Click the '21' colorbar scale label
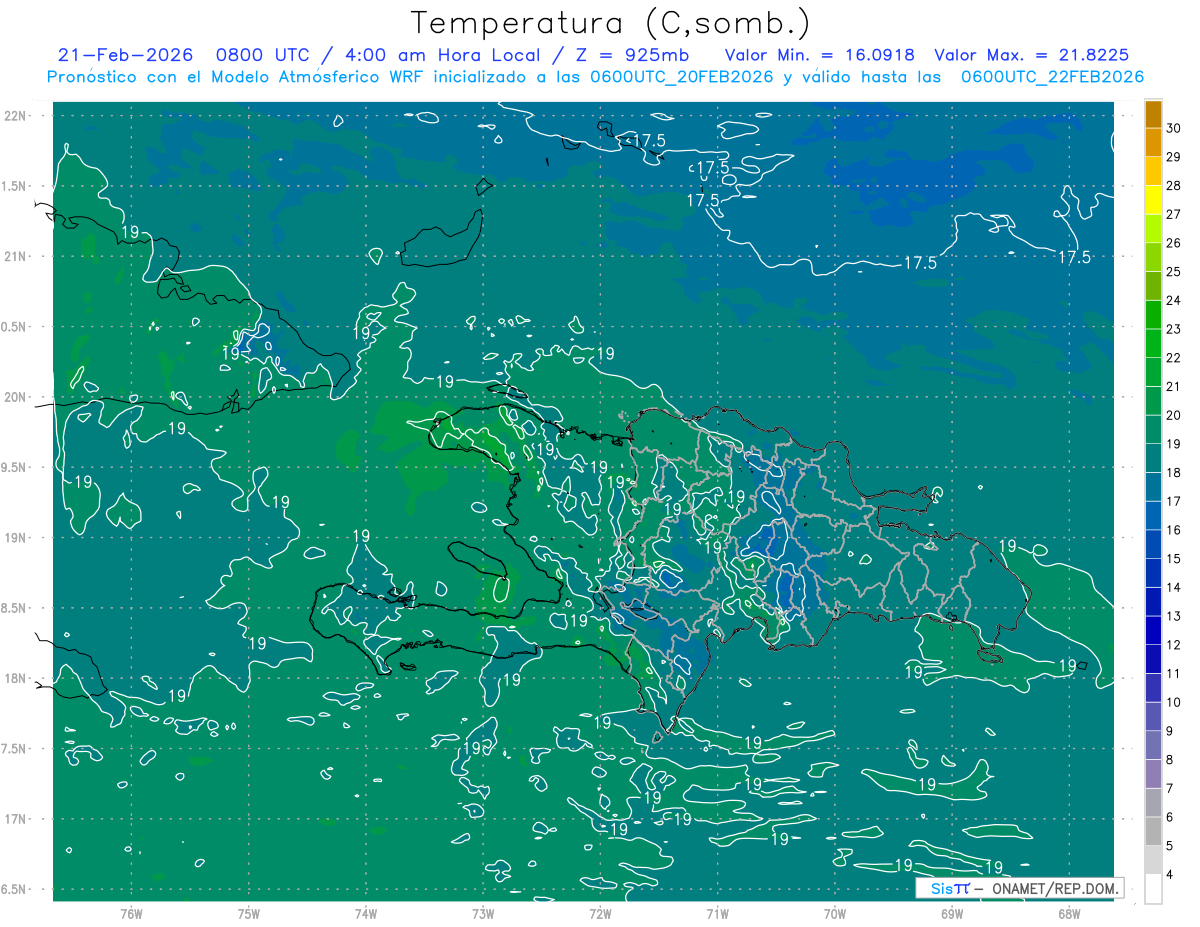This screenshot has height=927, width=1200. pos(1173,386)
